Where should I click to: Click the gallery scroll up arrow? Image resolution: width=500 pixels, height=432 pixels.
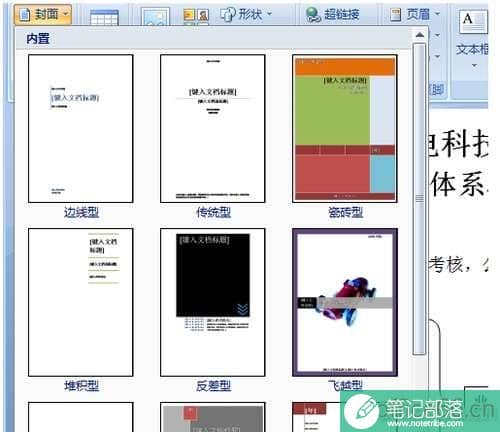pyautogui.click(x=420, y=35)
